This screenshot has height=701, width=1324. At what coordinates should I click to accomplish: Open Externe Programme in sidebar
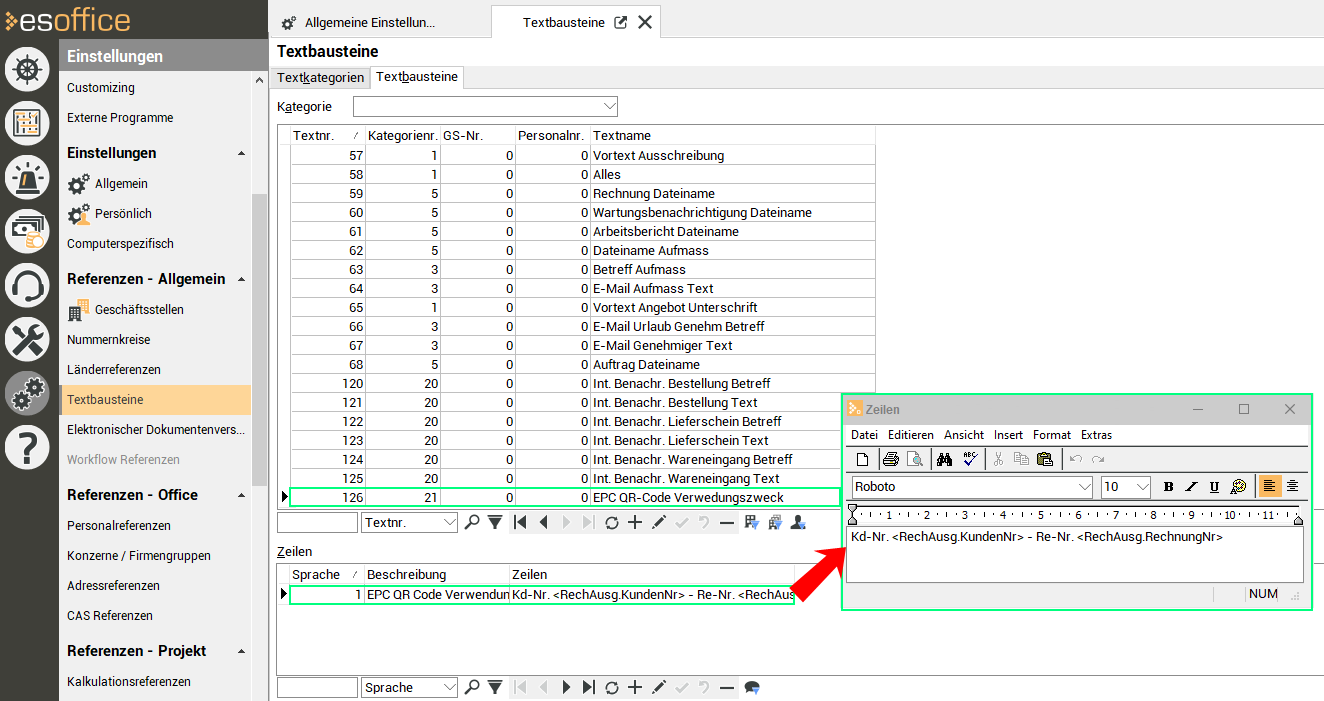(x=120, y=118)
